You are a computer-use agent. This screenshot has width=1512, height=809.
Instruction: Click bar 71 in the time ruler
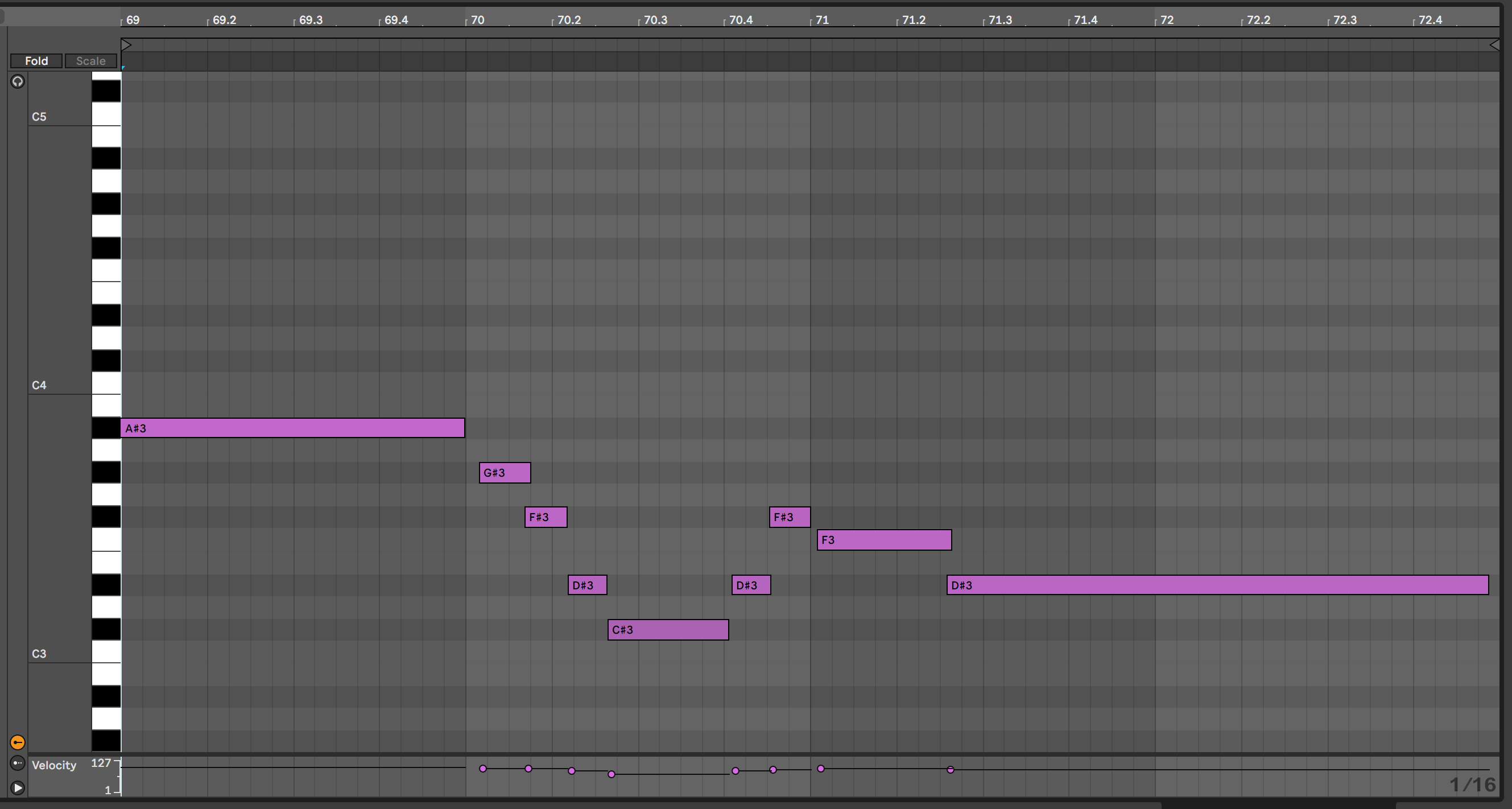(x=823, y=20)
